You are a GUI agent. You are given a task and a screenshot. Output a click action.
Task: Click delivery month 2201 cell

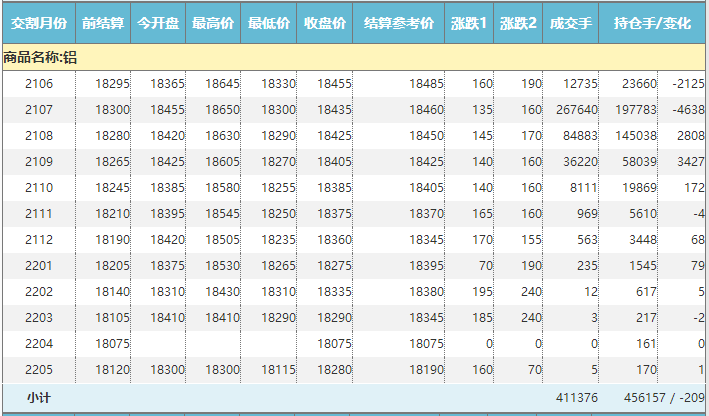click(39, 265)
